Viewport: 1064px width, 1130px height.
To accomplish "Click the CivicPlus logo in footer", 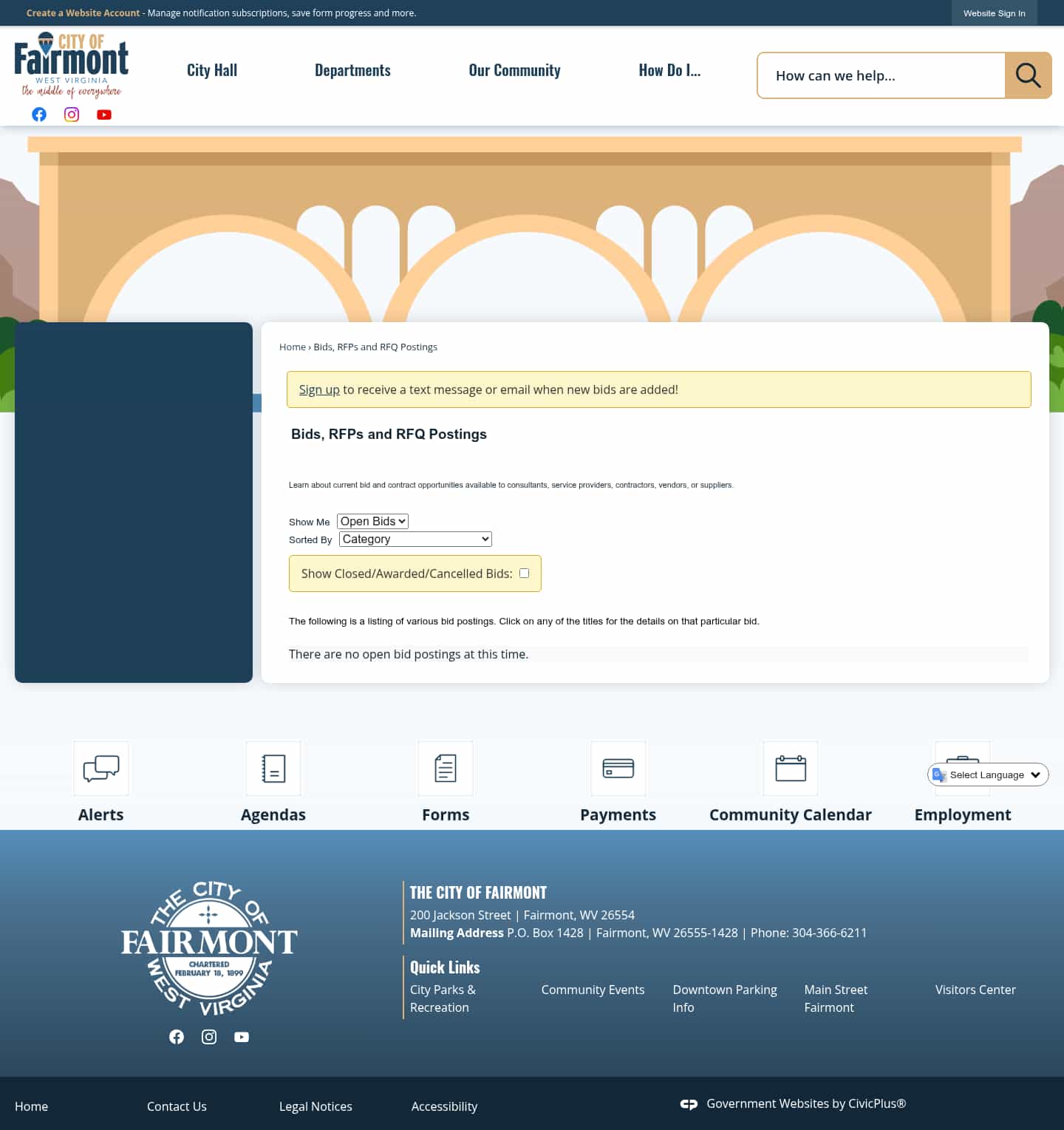I will [x=689, y=1103].
